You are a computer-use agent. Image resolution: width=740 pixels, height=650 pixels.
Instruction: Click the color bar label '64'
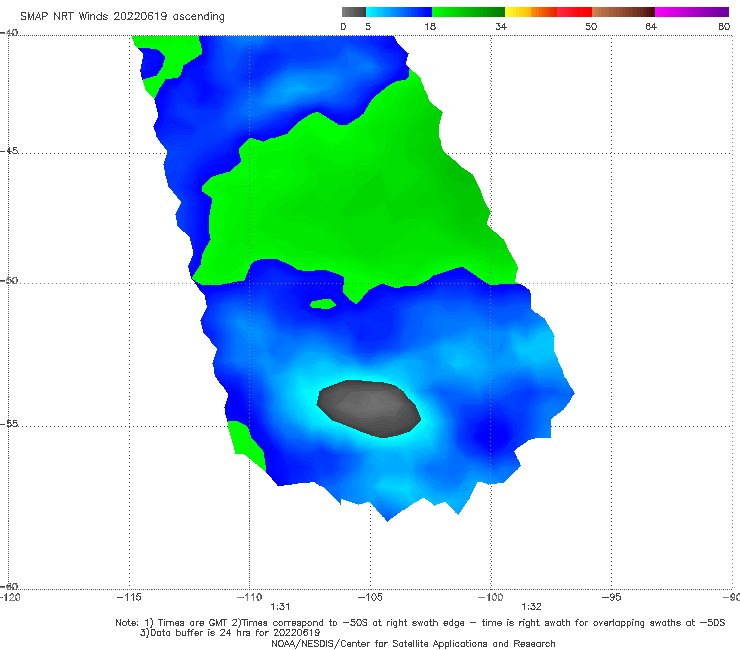click(x=651, y=27)
